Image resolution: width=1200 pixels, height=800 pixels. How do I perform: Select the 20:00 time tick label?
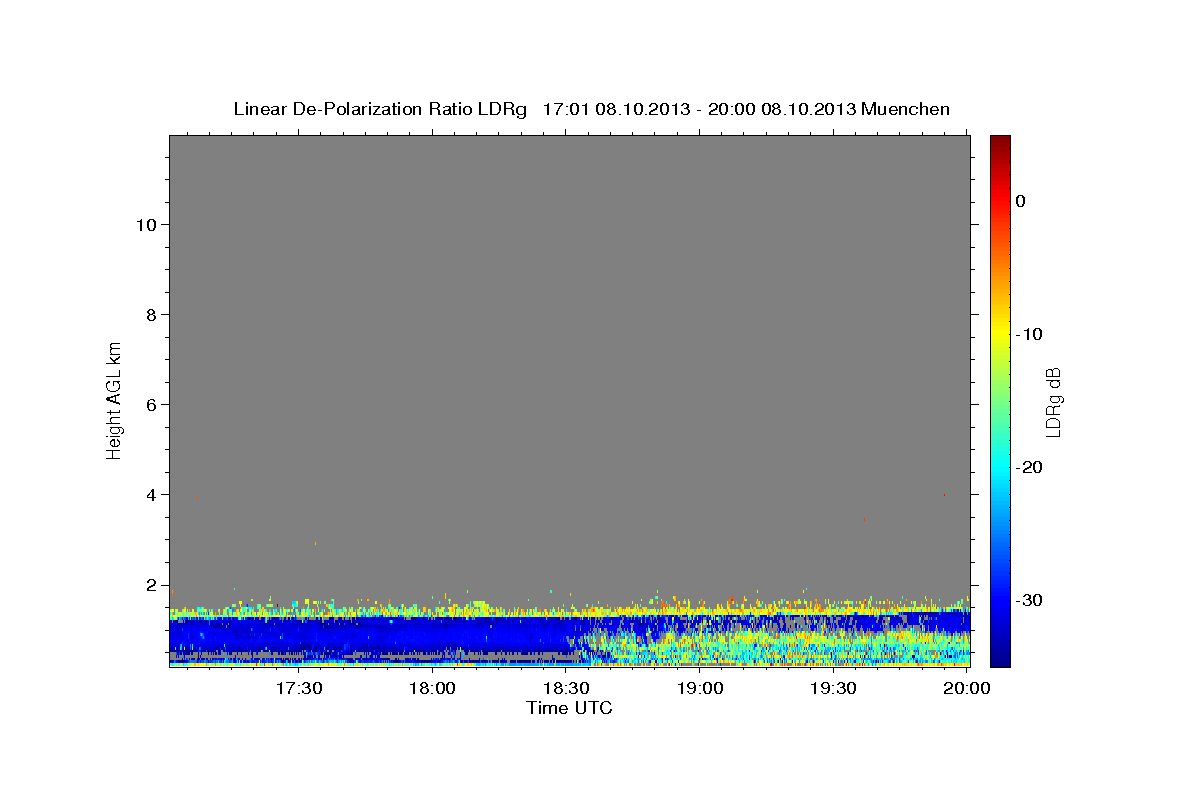pos(966,688)
